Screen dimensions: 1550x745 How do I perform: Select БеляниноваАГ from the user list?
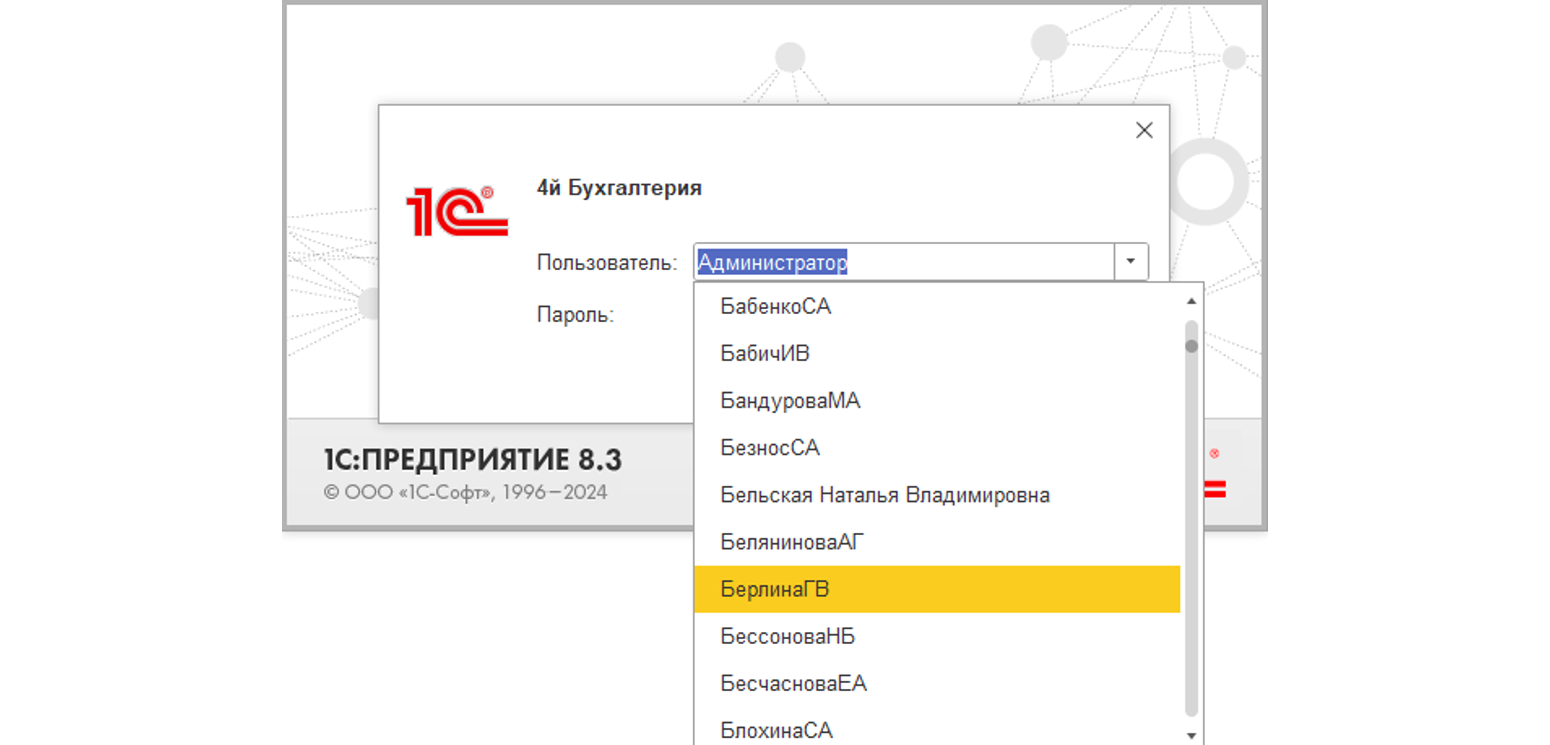pyautogui.click(x=792, y=542)
